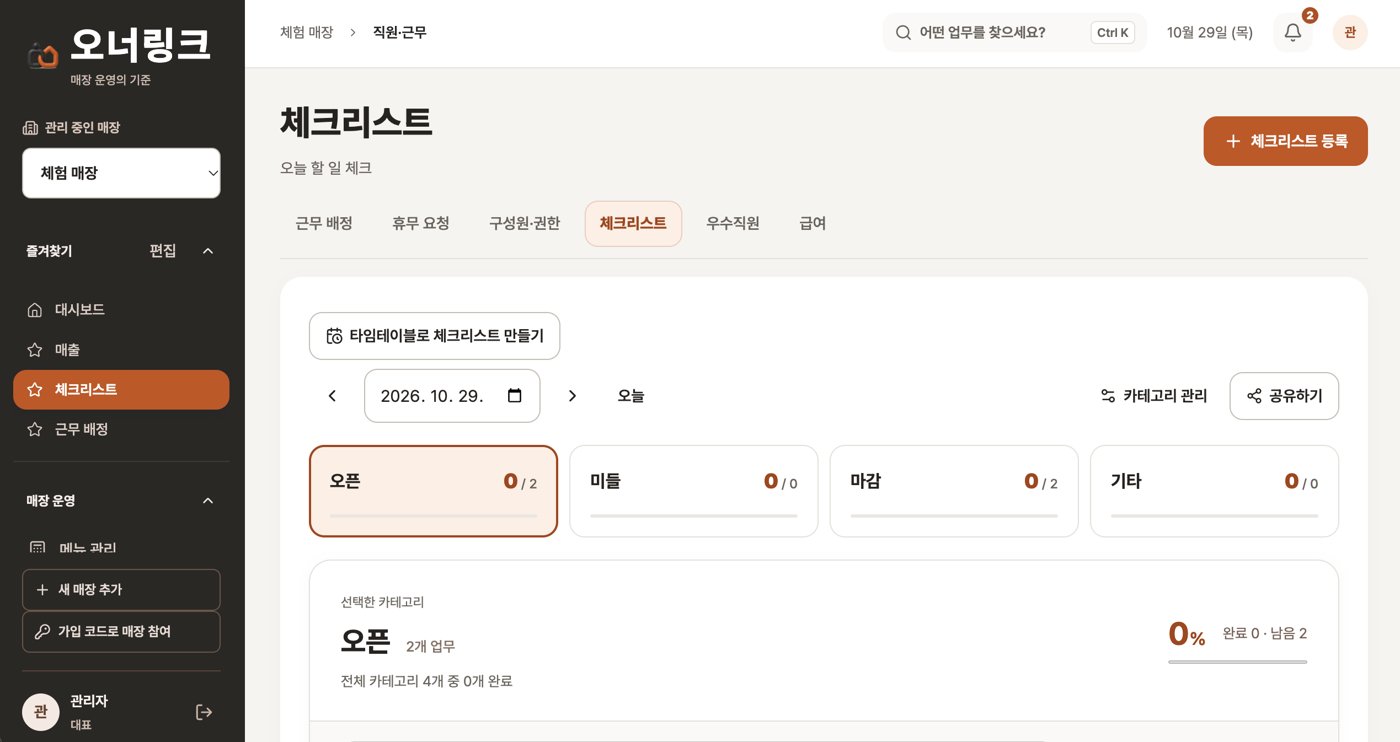Click the 어떤 업무를 찾으세요? search field

pos(1015,33)
